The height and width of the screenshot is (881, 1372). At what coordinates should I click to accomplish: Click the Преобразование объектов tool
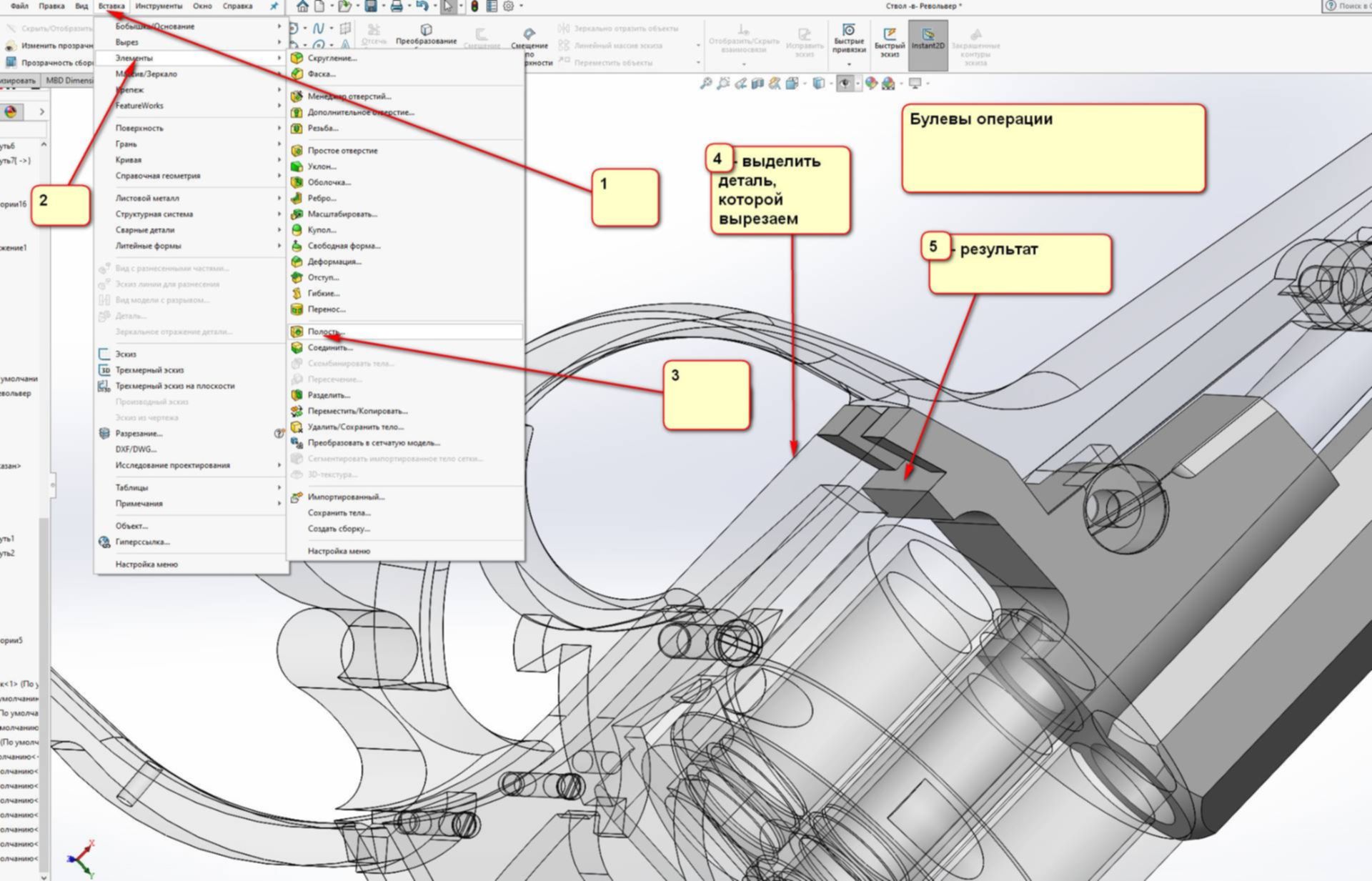pos(426,34)
